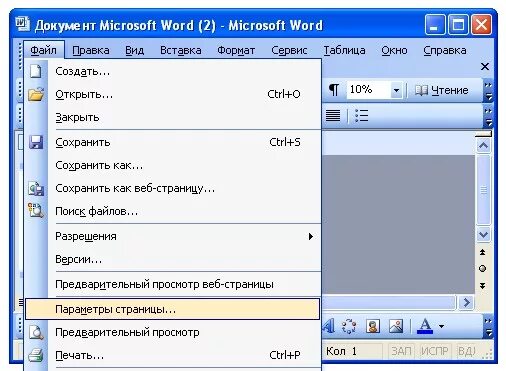Image resolution: width=506 pixels, height=371 pixels.
Task: Select Закрыть in the File menu
Action: [173, 118]
